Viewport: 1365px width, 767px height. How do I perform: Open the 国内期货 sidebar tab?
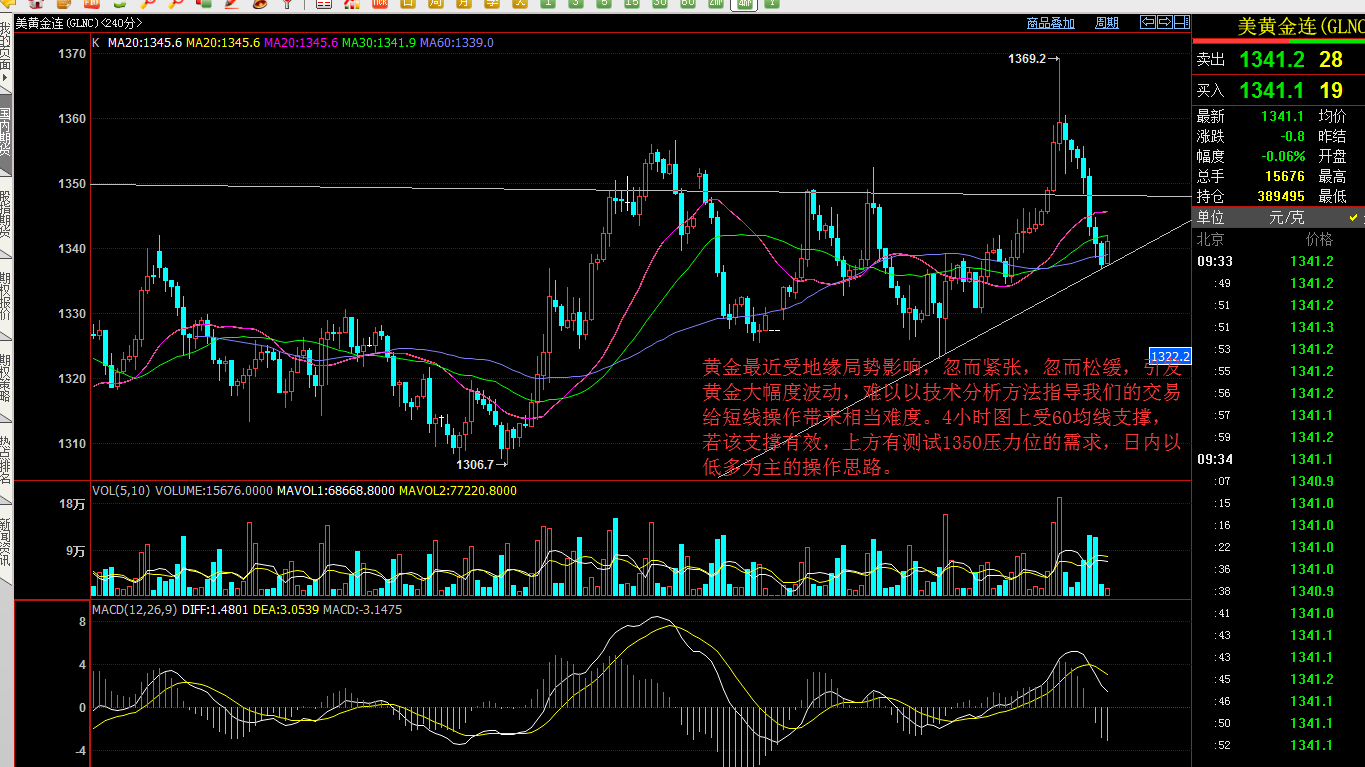(5, 132)
